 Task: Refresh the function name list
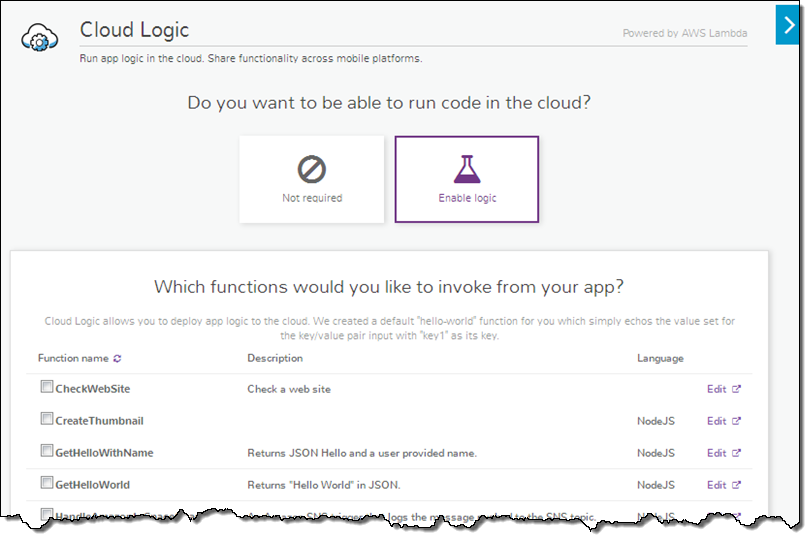(117, 358)
